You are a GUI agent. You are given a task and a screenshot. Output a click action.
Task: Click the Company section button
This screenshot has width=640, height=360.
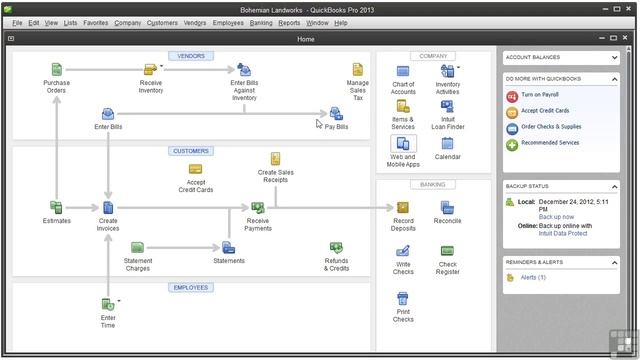[433, 56]
